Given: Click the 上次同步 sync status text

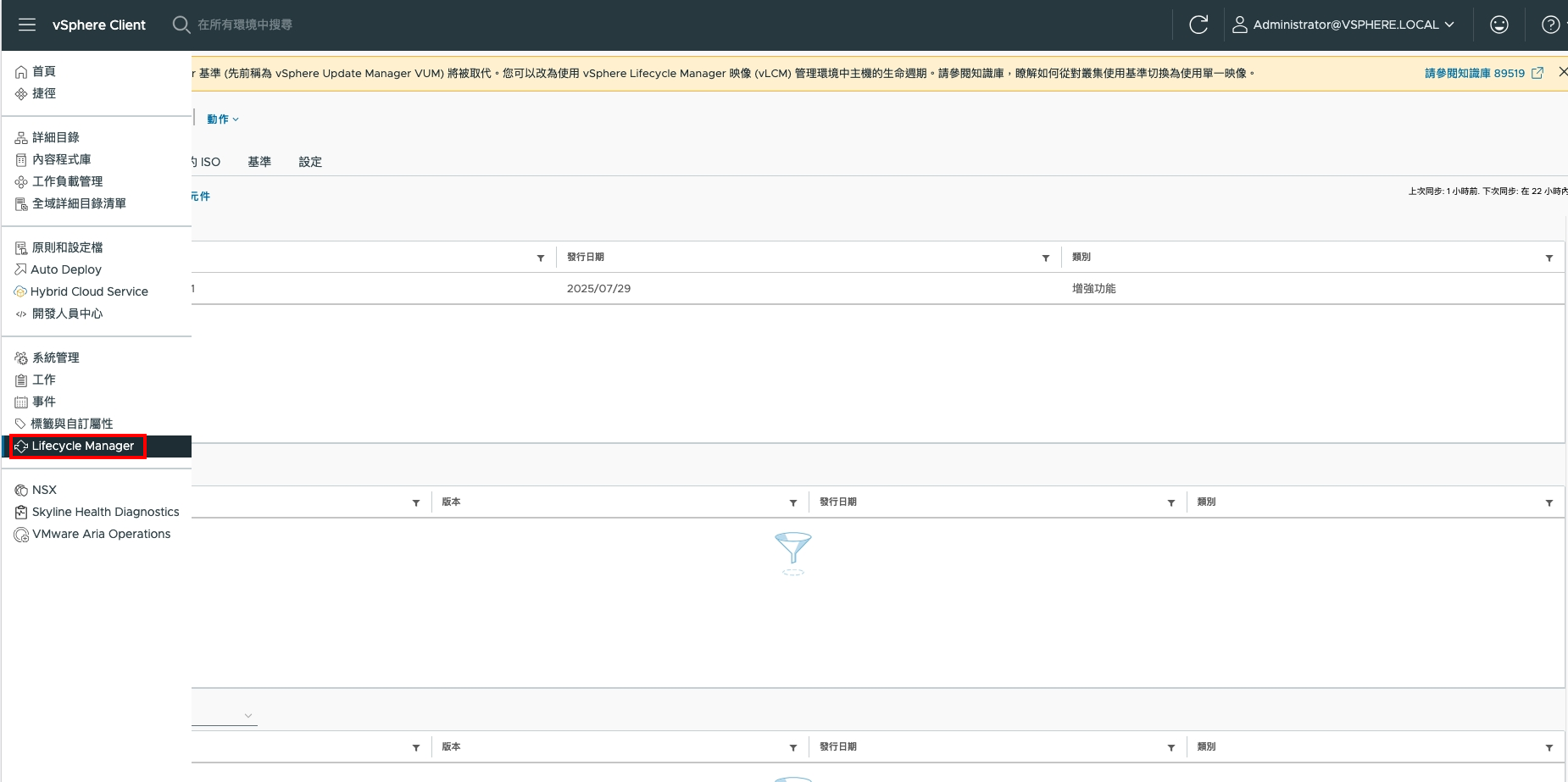Looking at the screenshot, I should pos(1487,191).
